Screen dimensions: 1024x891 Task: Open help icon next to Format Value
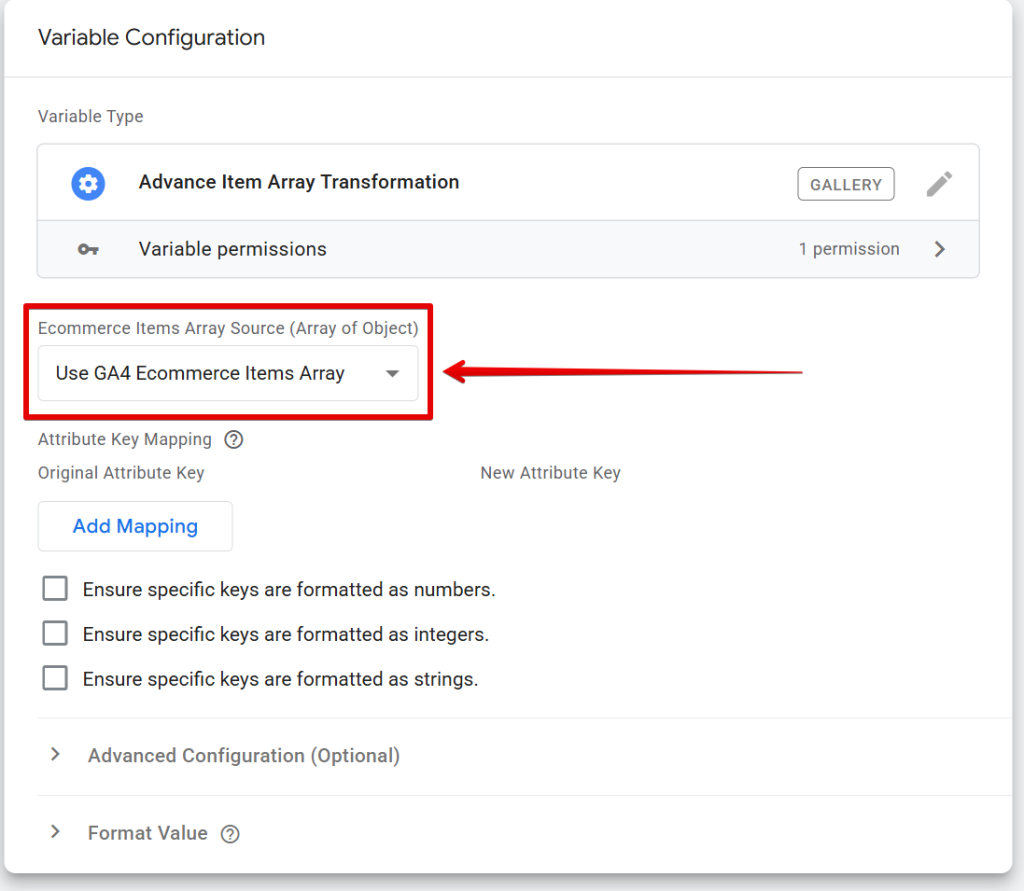tap(230, 834)
